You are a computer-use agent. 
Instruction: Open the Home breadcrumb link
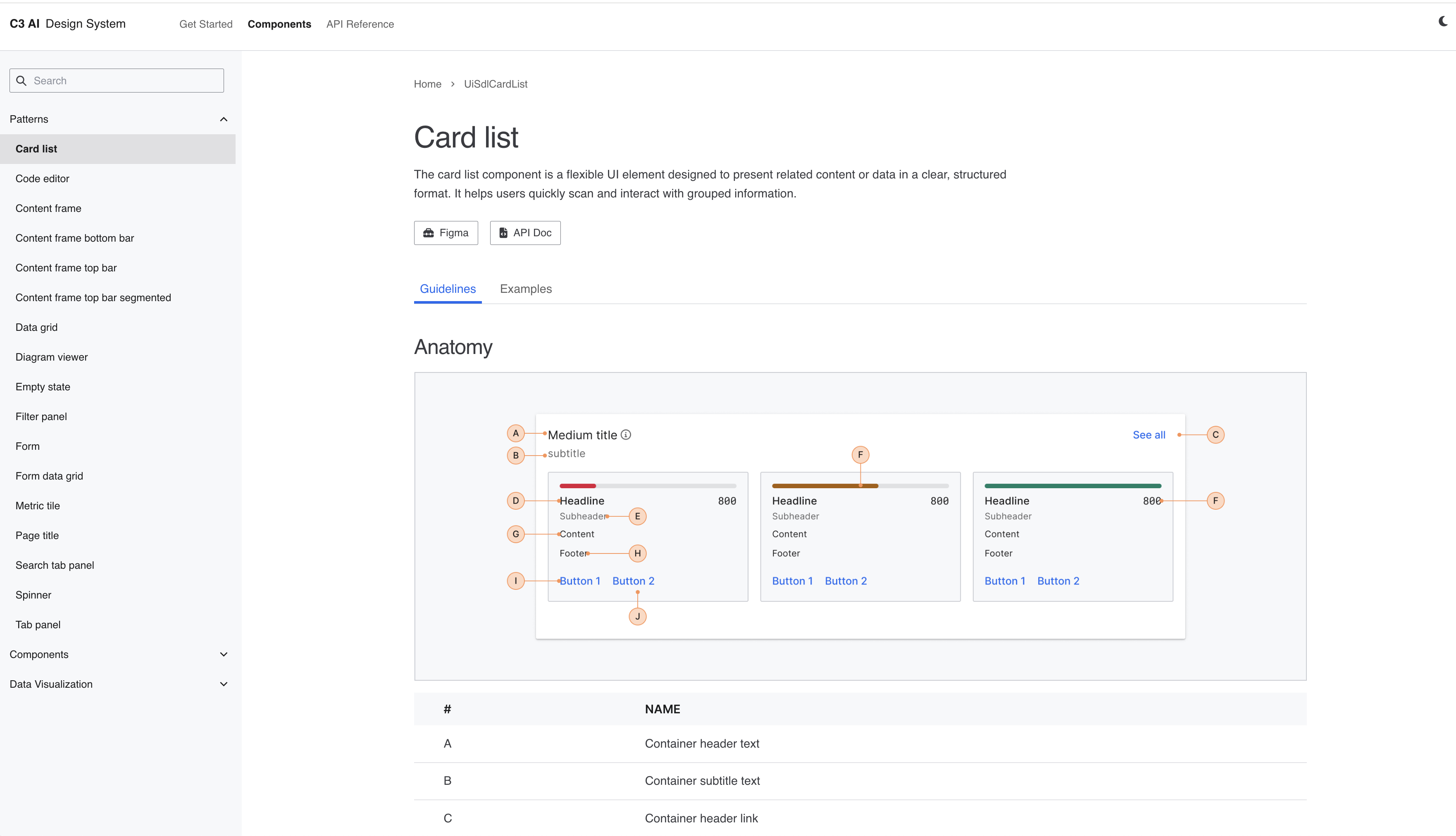pos(427,84)
